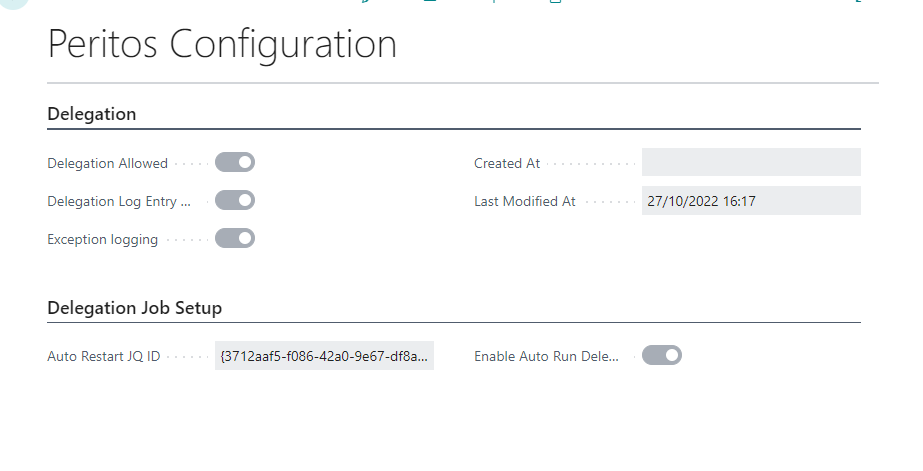Disable the Enable Auto Run Delegation toggle

(x=662, y=354)
